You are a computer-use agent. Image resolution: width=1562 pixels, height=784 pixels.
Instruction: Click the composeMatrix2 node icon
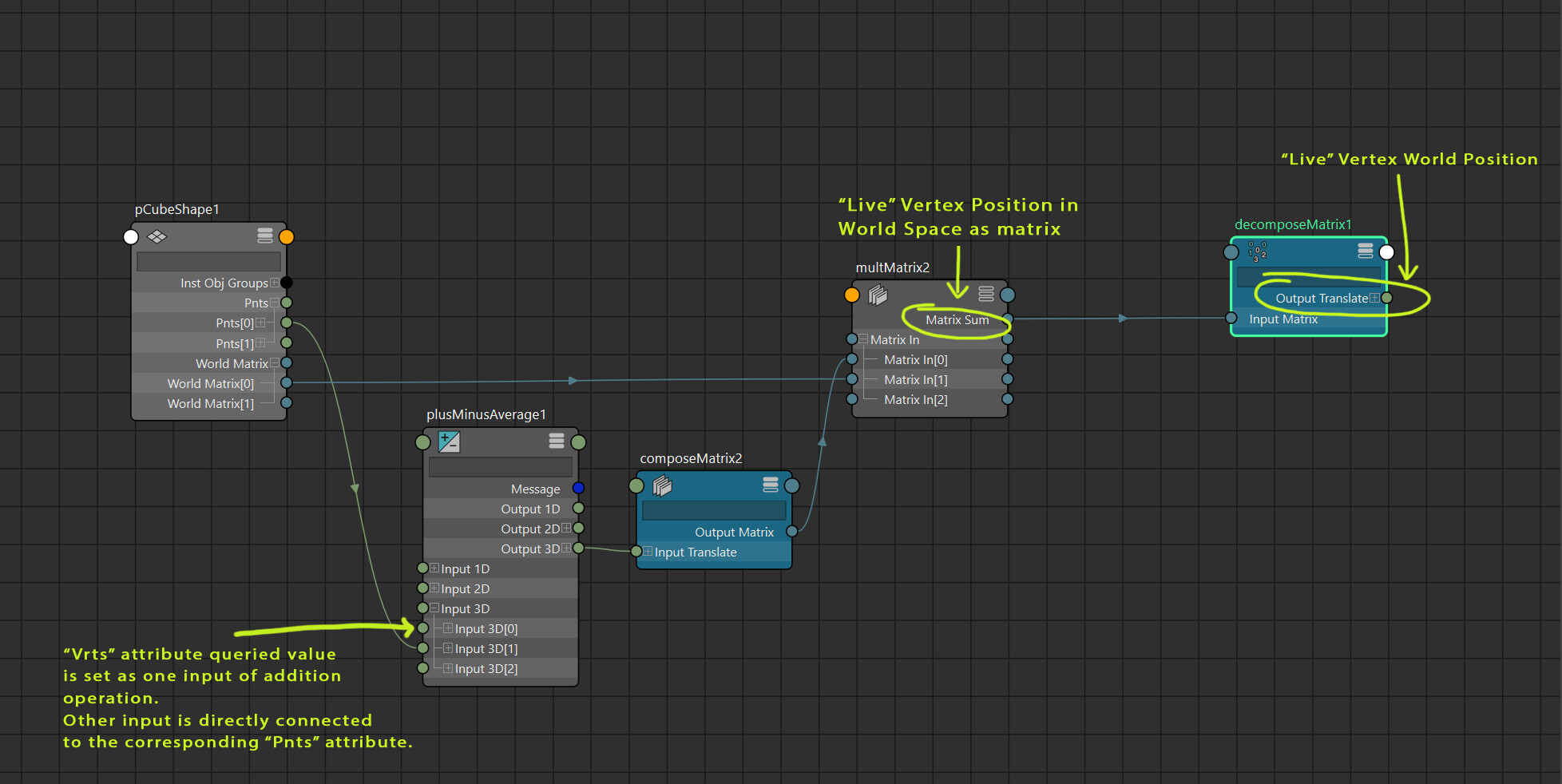click(x=662, y=485)
